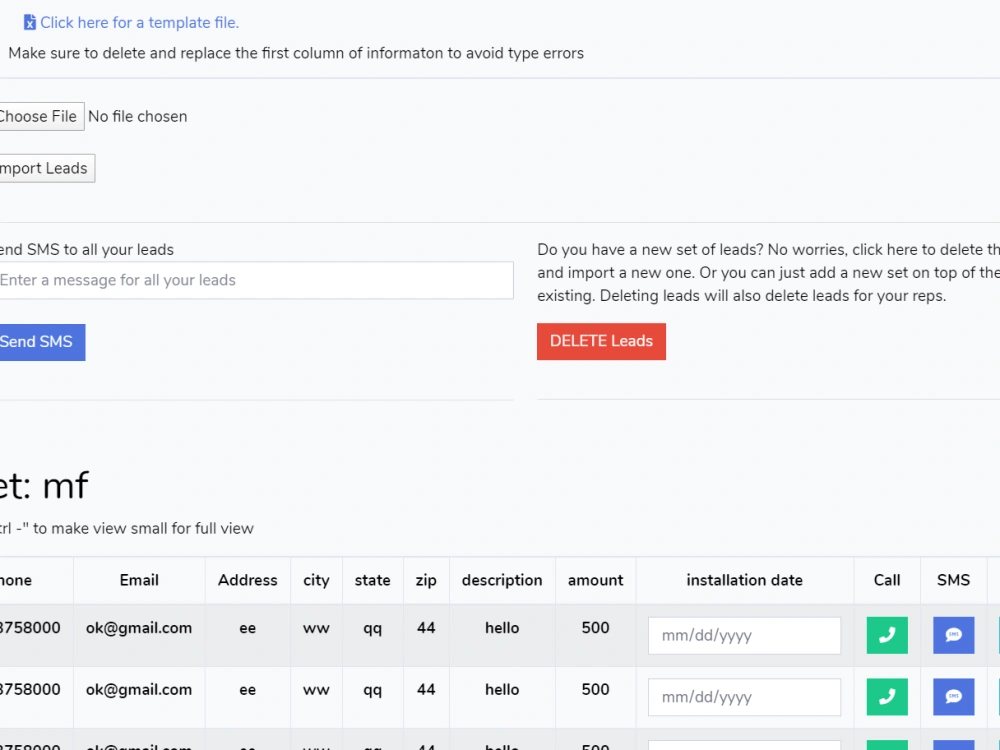Click the 500 amount in first row
The width and height of the screenshot is (1000, 750).
pyautogui.click(x=596, y=628)
